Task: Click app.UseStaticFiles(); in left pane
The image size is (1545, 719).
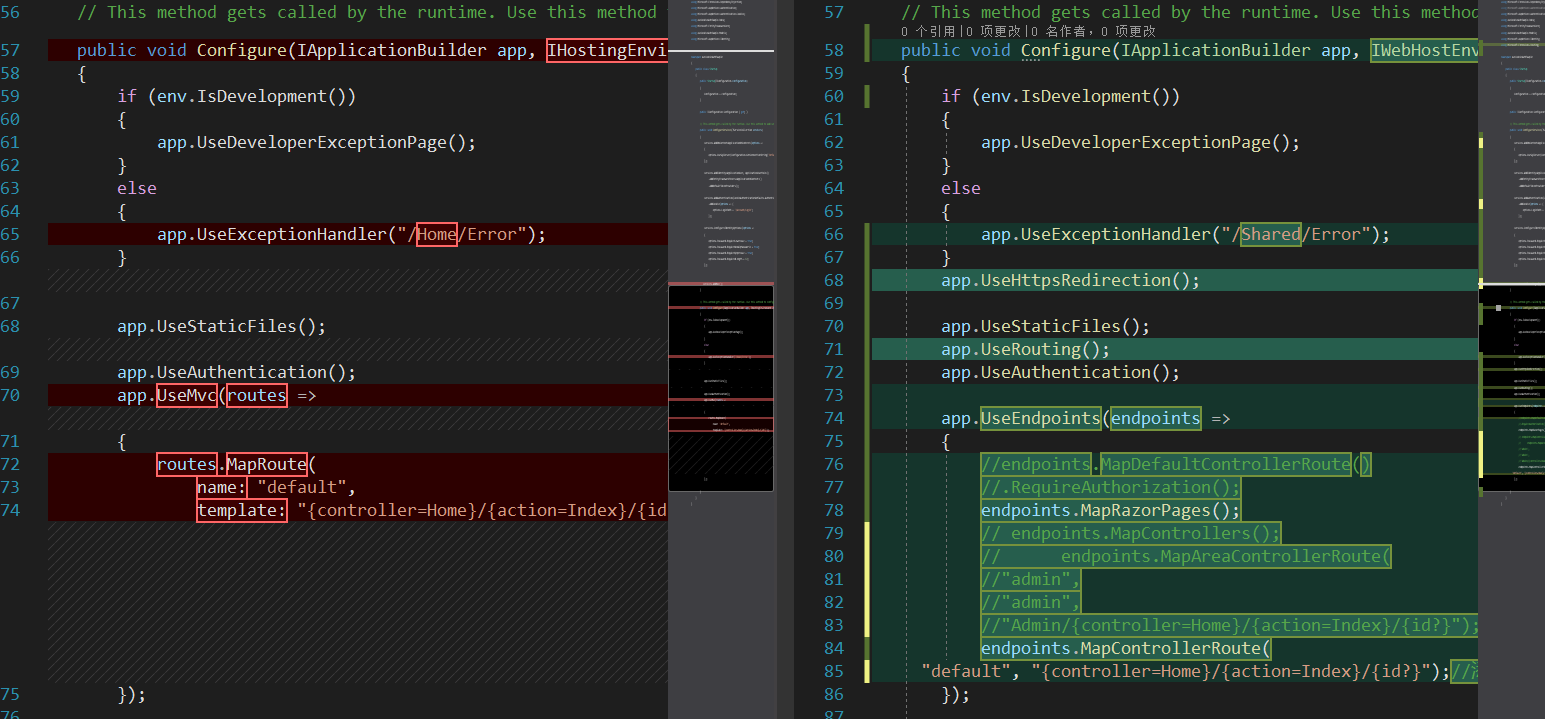Action: point(222,326)
